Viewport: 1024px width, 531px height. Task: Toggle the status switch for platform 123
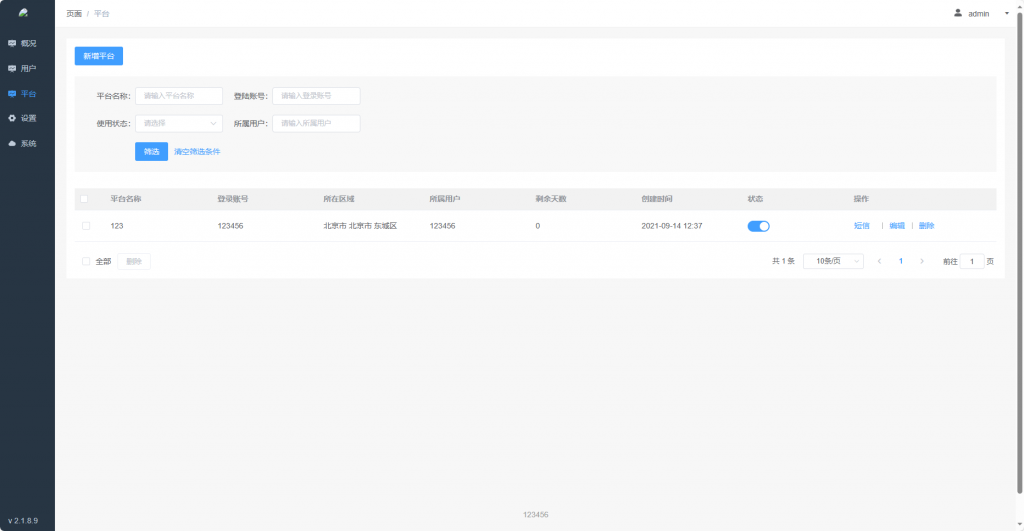pyautogui.click(x=758, y=226)
